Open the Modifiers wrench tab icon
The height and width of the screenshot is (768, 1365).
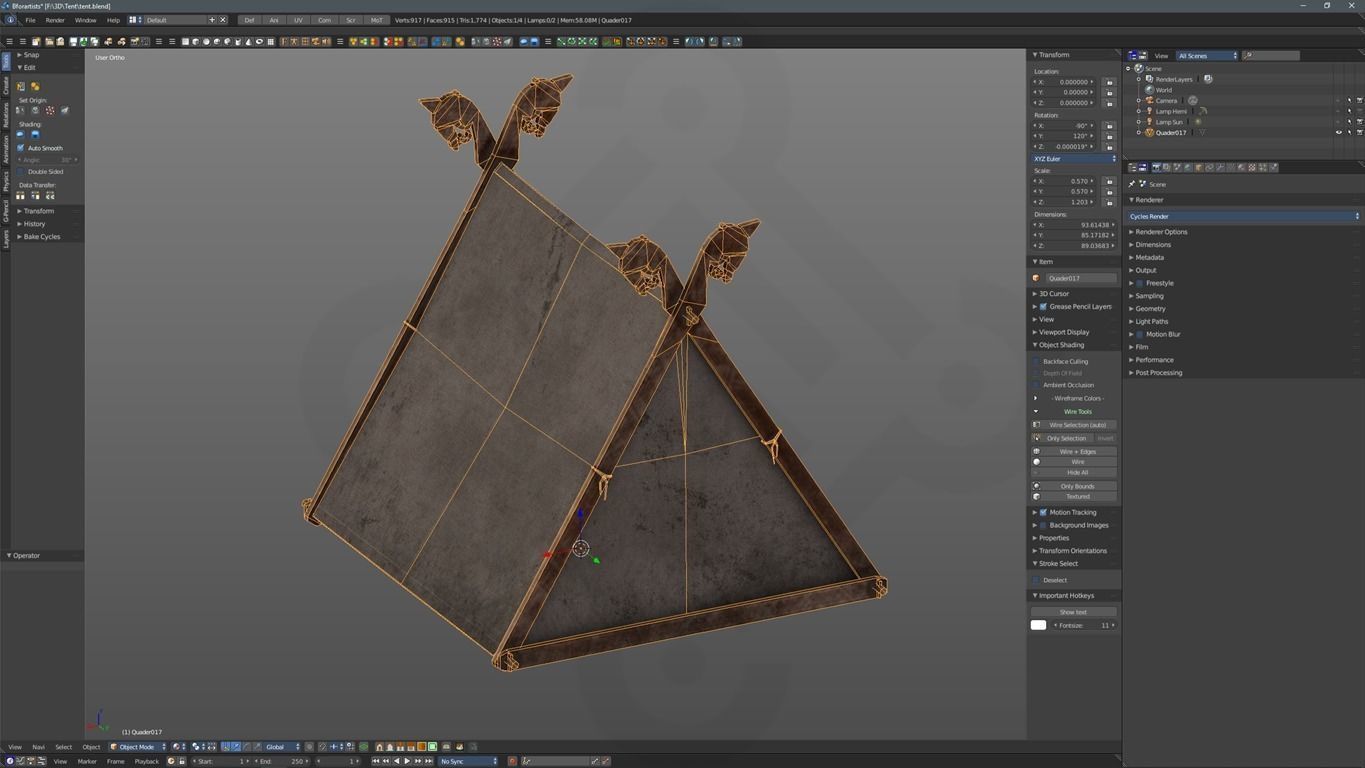click(x=1220, y=167)
